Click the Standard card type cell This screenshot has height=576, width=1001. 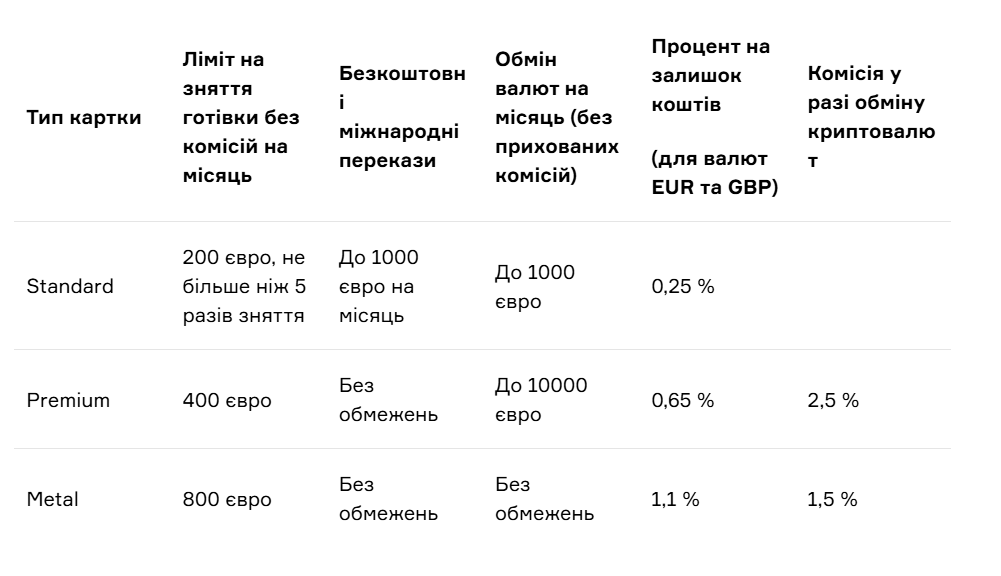[70, 286]
